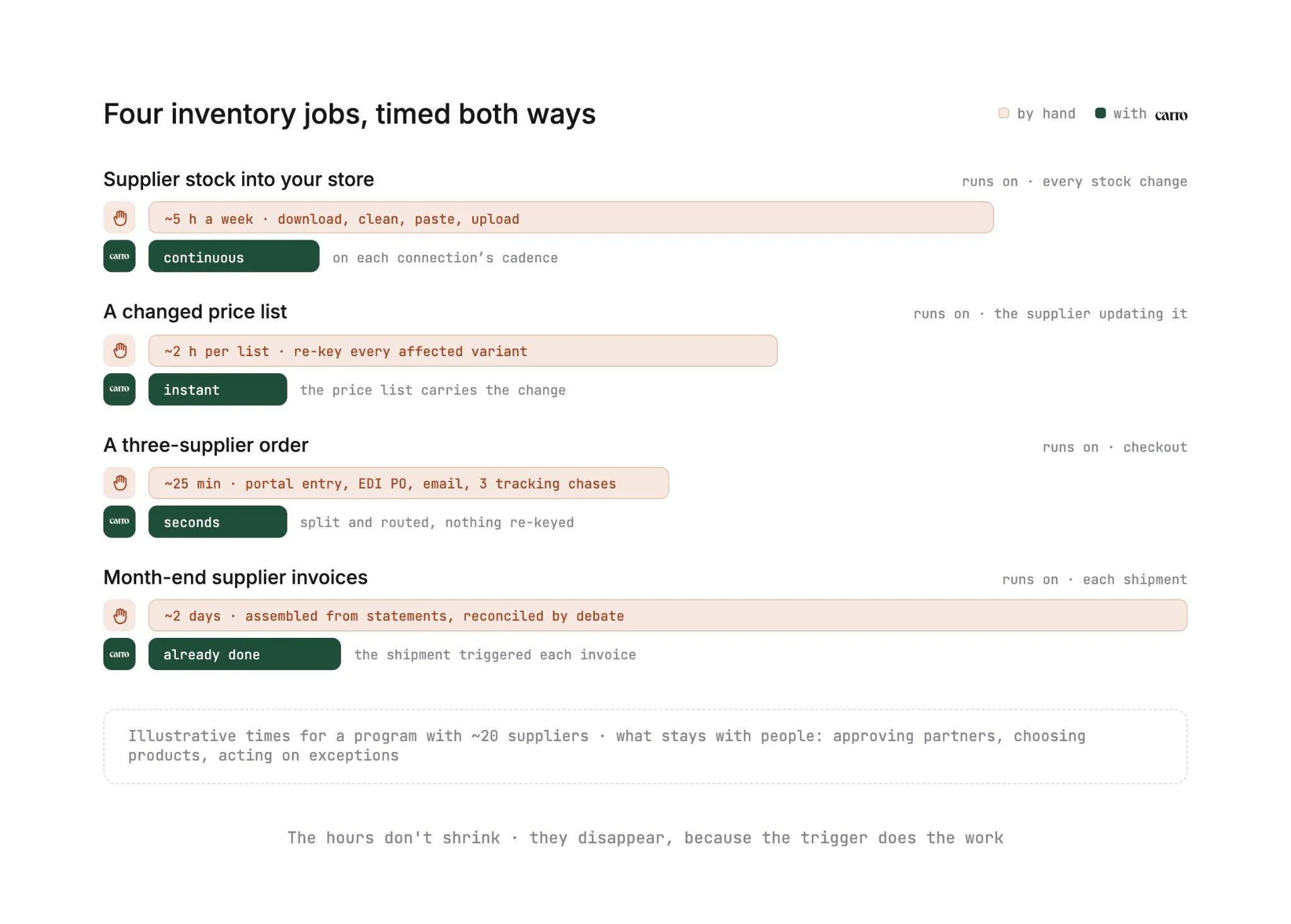Click the 'with' legend label
The height and width of the screenshot is (924, 1291).
coord(1130,113)
